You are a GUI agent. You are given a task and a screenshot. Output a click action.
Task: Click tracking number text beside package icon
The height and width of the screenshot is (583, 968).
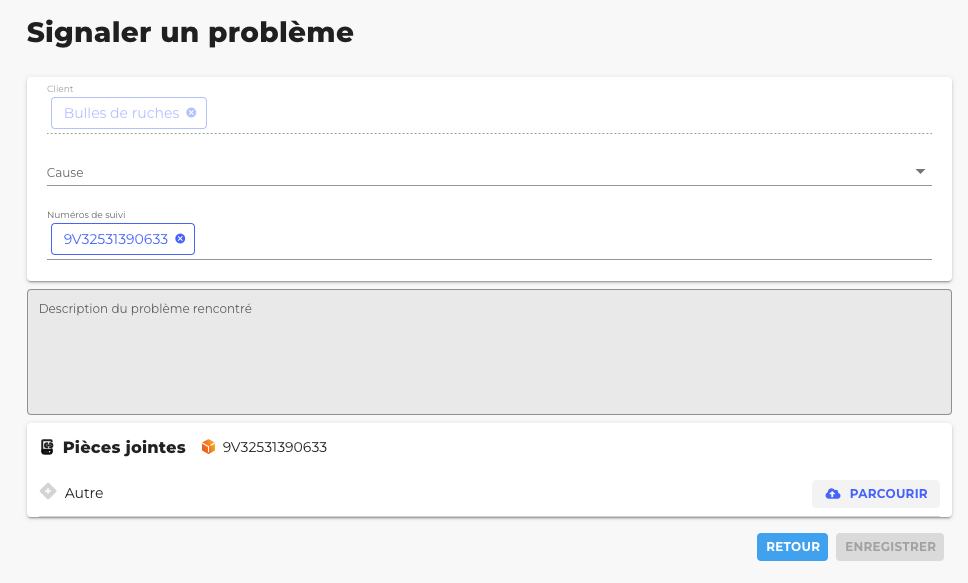275,447
